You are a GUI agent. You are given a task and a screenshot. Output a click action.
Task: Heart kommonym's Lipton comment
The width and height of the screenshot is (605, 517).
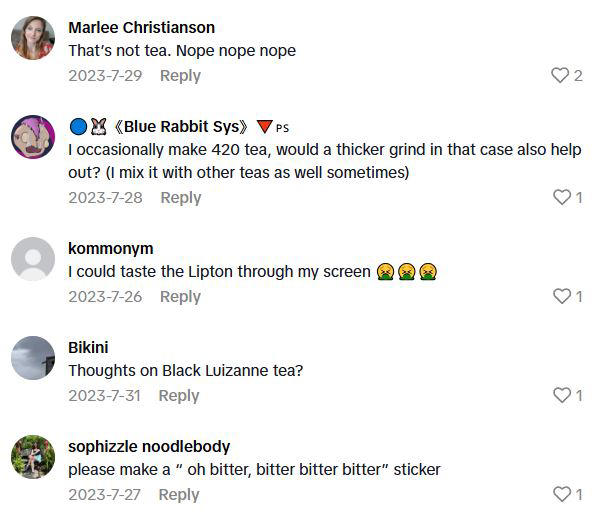tap(561, 297)
